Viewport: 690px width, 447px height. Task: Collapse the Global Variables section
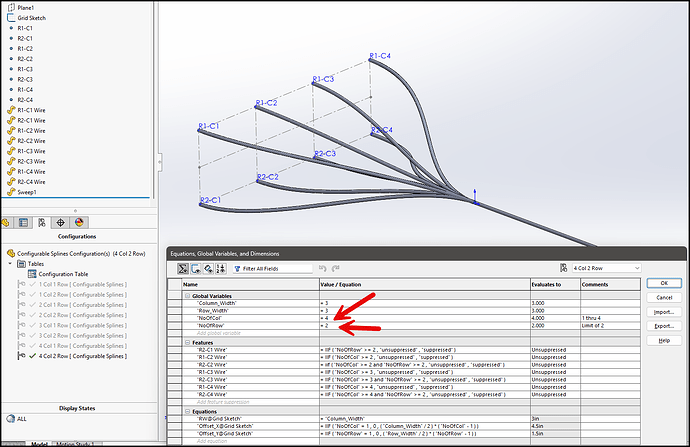187,296
